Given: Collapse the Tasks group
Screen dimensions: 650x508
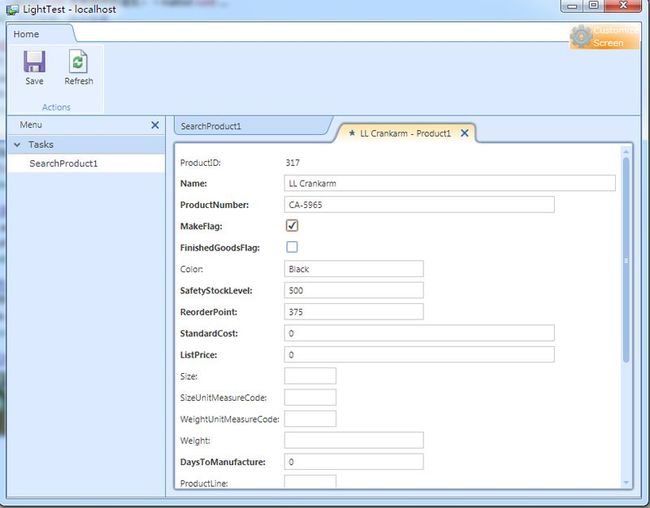Looking at the screenshot, I should tap(17, 145).
